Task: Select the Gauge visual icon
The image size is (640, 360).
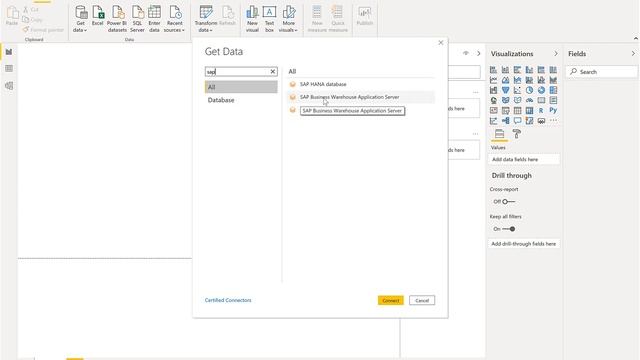Action: pyautogui.click(x=529, y=100)
